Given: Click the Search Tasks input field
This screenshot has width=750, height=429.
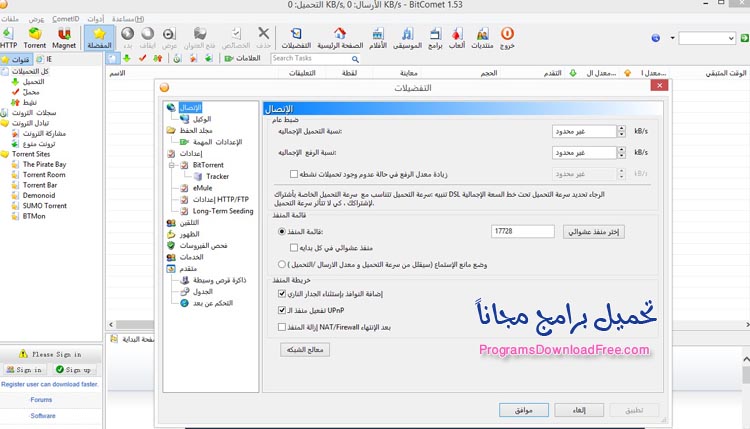Looking at the screenshot, I should click(x=310, y=58).
